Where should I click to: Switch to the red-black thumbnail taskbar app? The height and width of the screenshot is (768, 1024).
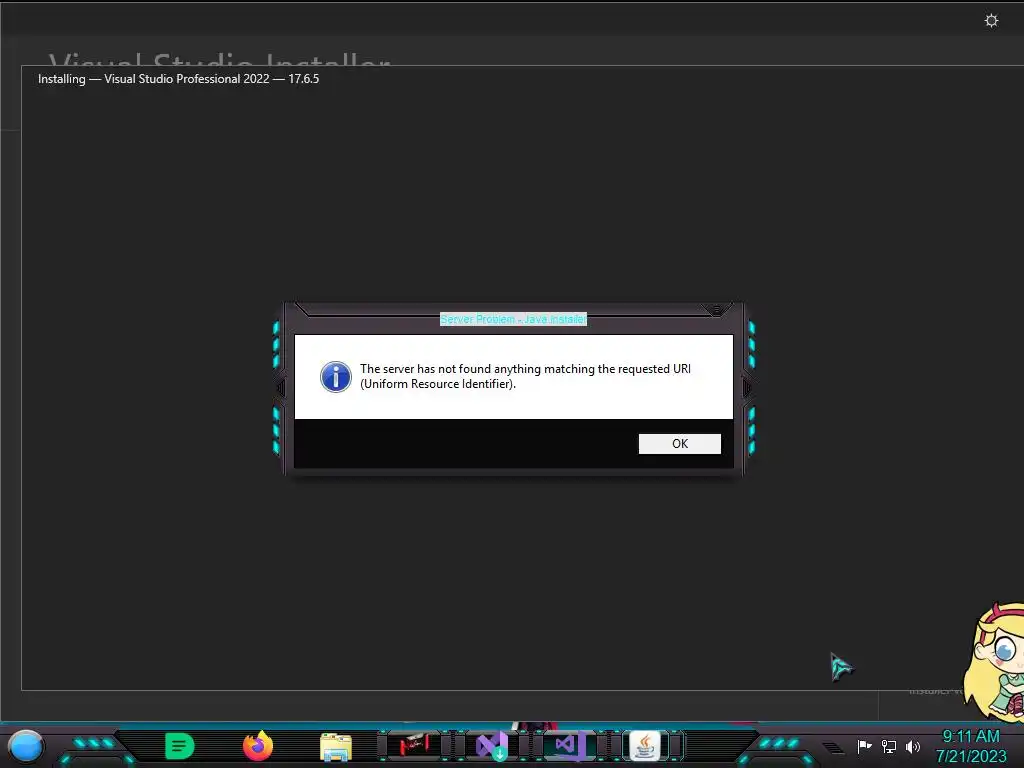pos(414,745)
